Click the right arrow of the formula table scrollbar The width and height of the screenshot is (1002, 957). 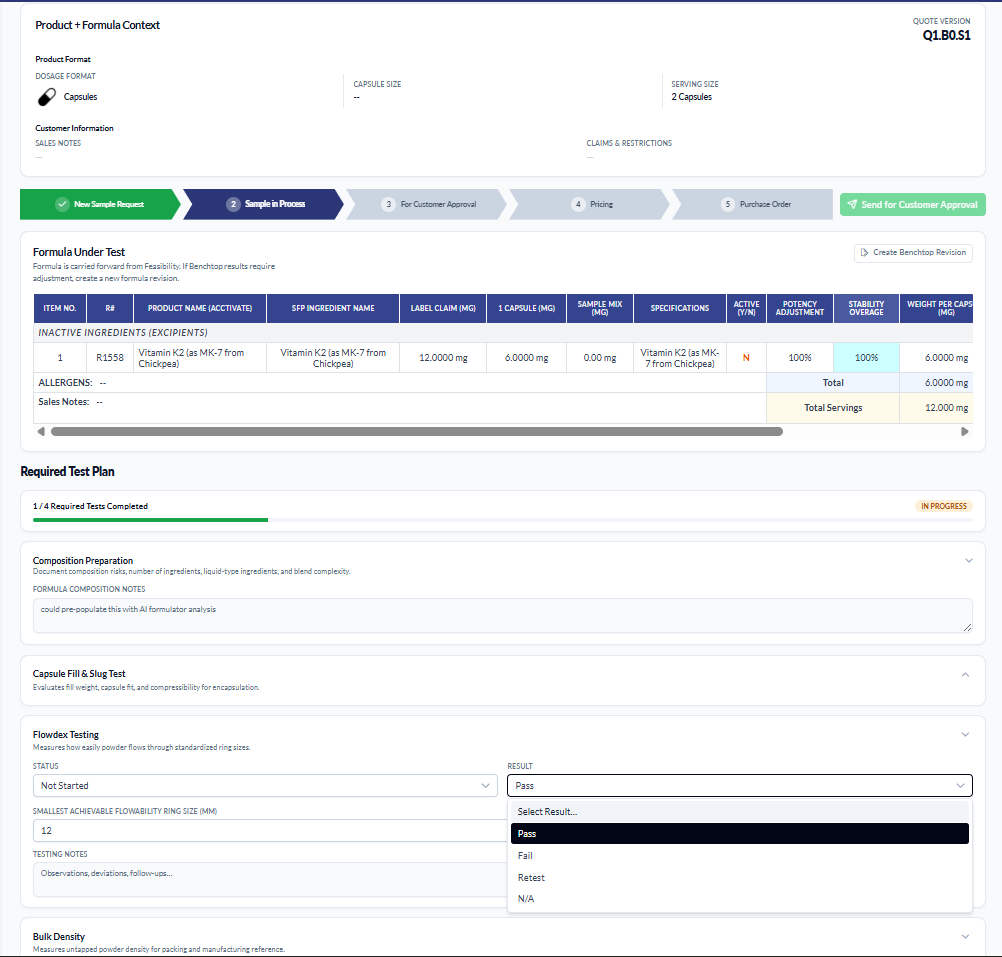click(x=965, y=431)
